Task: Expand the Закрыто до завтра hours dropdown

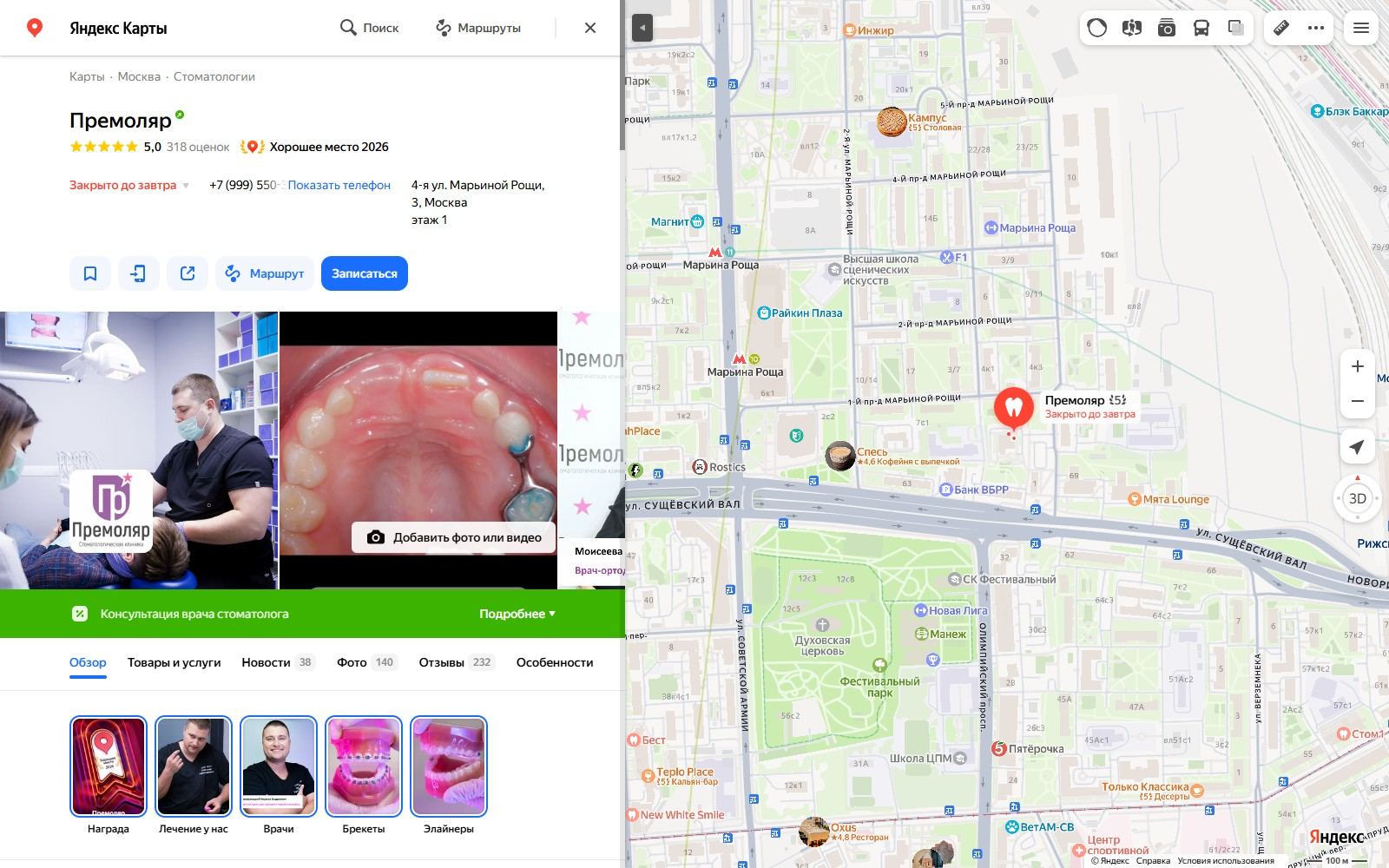Action: 129,185
